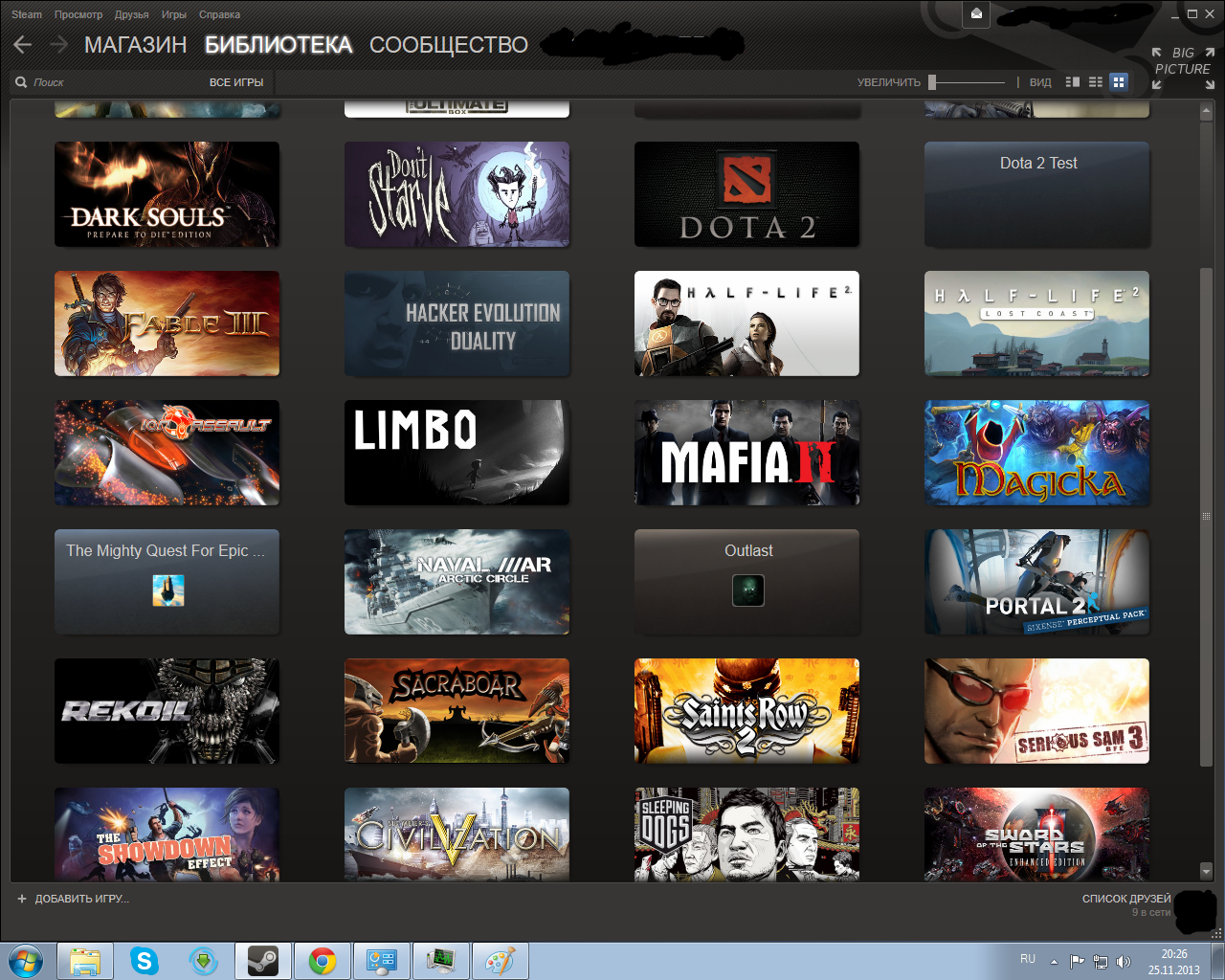The width and height of the screenshot is (1225, 980).
Task: Show hidden system tray icons
Action: coord(1054,962)
